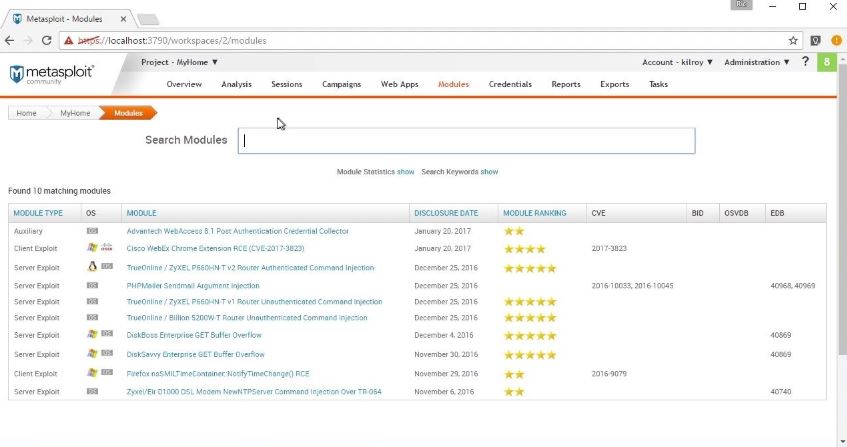This screenshot has width=847, height=447.
Task: Click Windows icon in DiskSavvy row
Action: click(92, 353)
